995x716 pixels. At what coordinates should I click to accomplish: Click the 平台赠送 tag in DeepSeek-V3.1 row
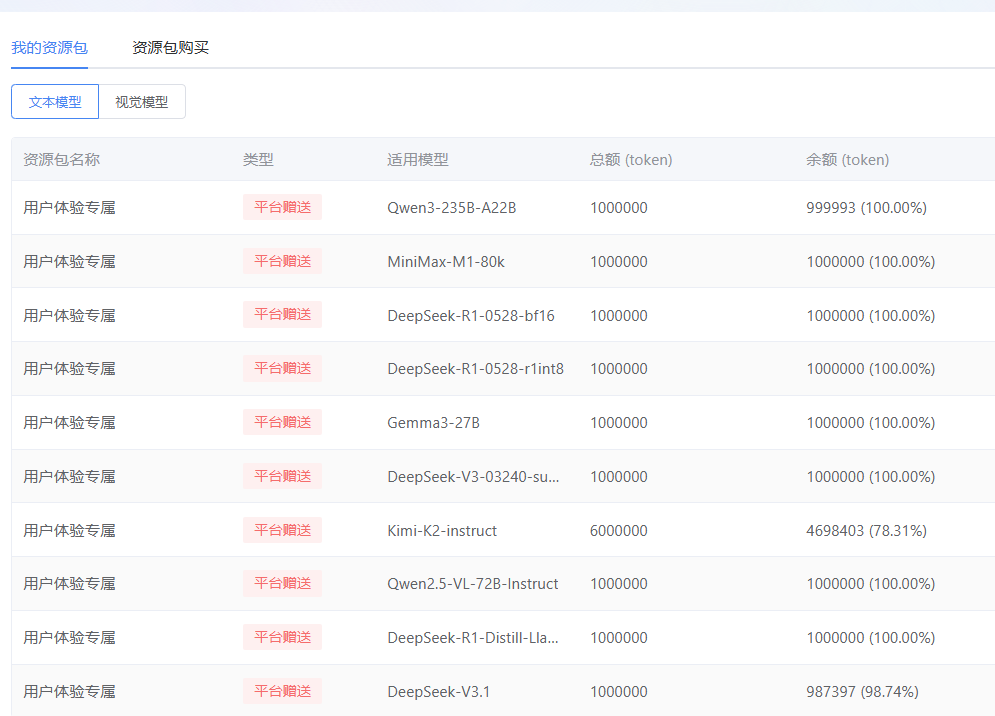282,691
